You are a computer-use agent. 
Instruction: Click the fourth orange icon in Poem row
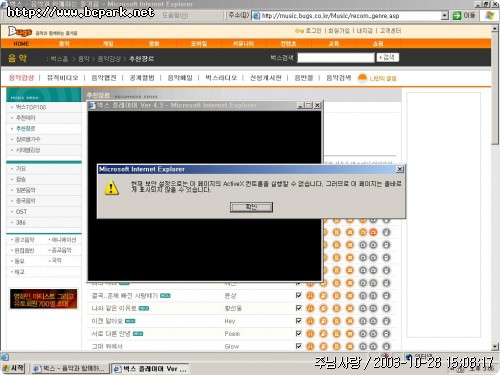click(350, 334)
